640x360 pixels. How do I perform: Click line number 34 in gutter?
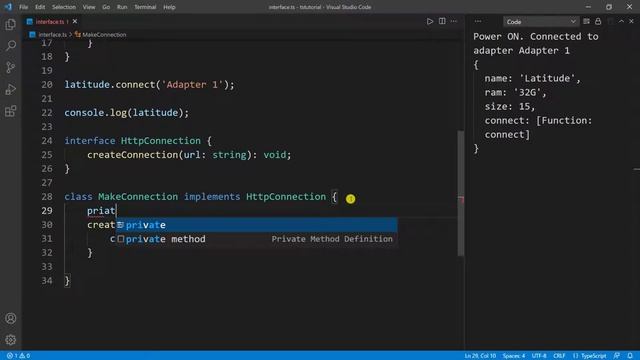47,281
